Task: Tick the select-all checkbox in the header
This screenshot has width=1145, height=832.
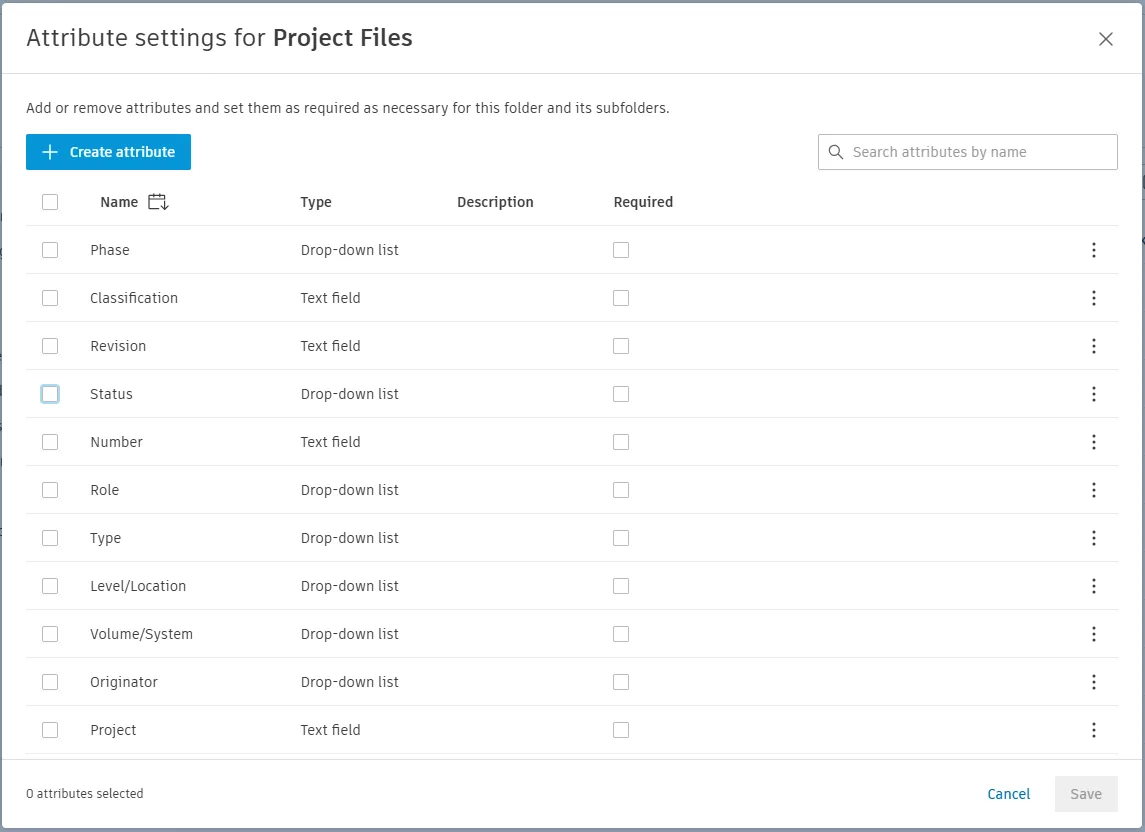Action: (x=50, y=202)
